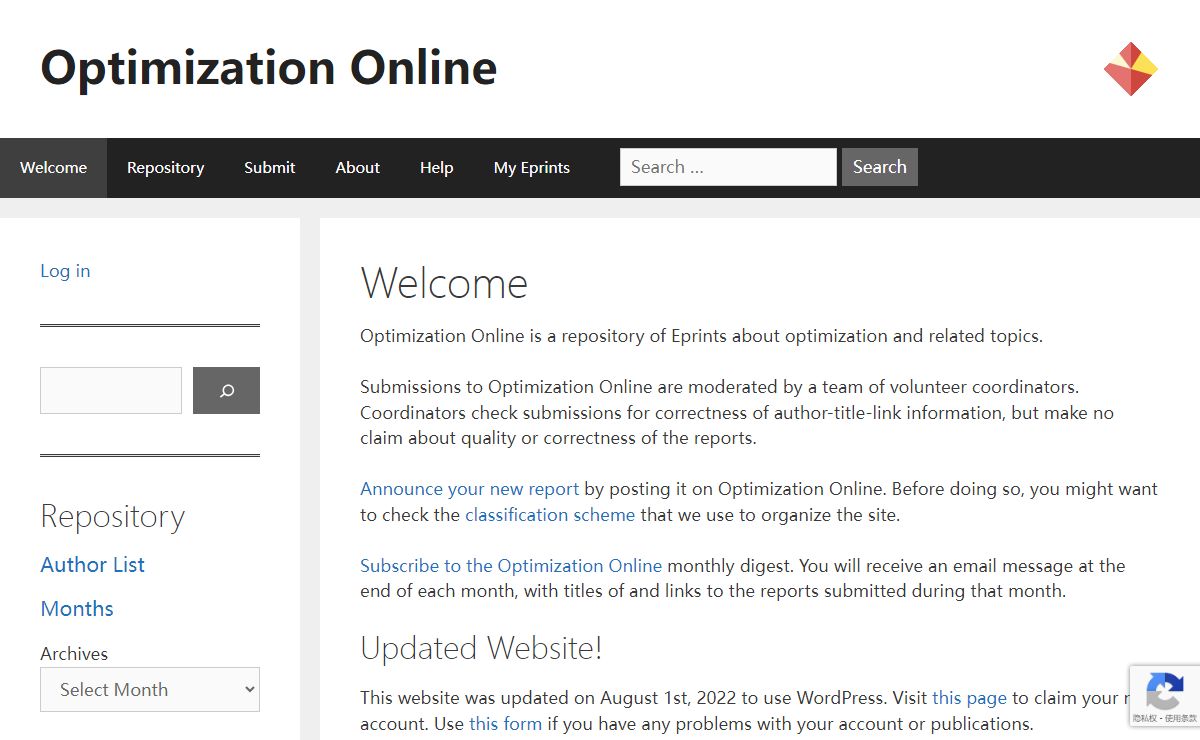Viewport: 1200px width, 740px height.
Task: Follow the Announce your new report link
Action: click(469, 489)
